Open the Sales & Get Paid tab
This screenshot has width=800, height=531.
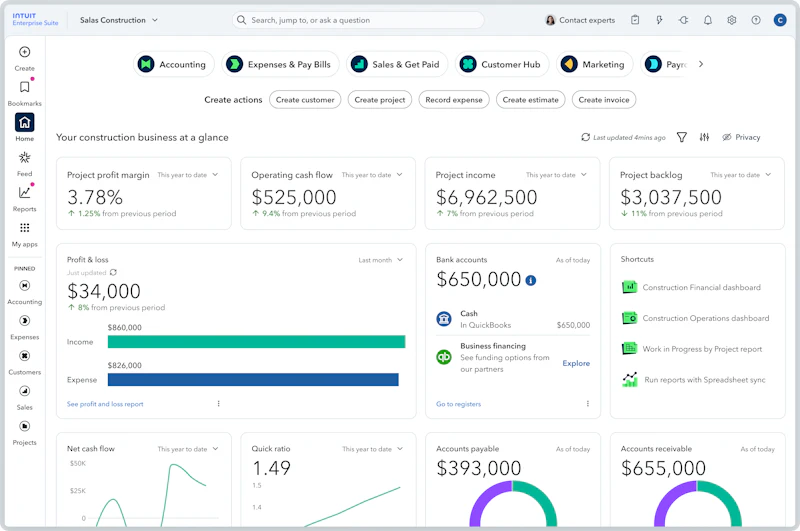click(397, 64)
